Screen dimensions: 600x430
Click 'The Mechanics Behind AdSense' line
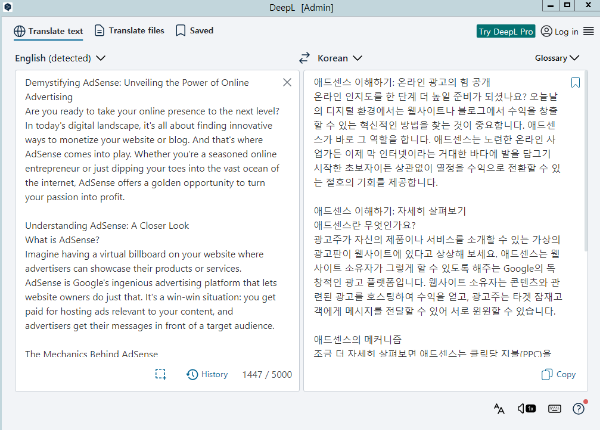coord(91,354)
